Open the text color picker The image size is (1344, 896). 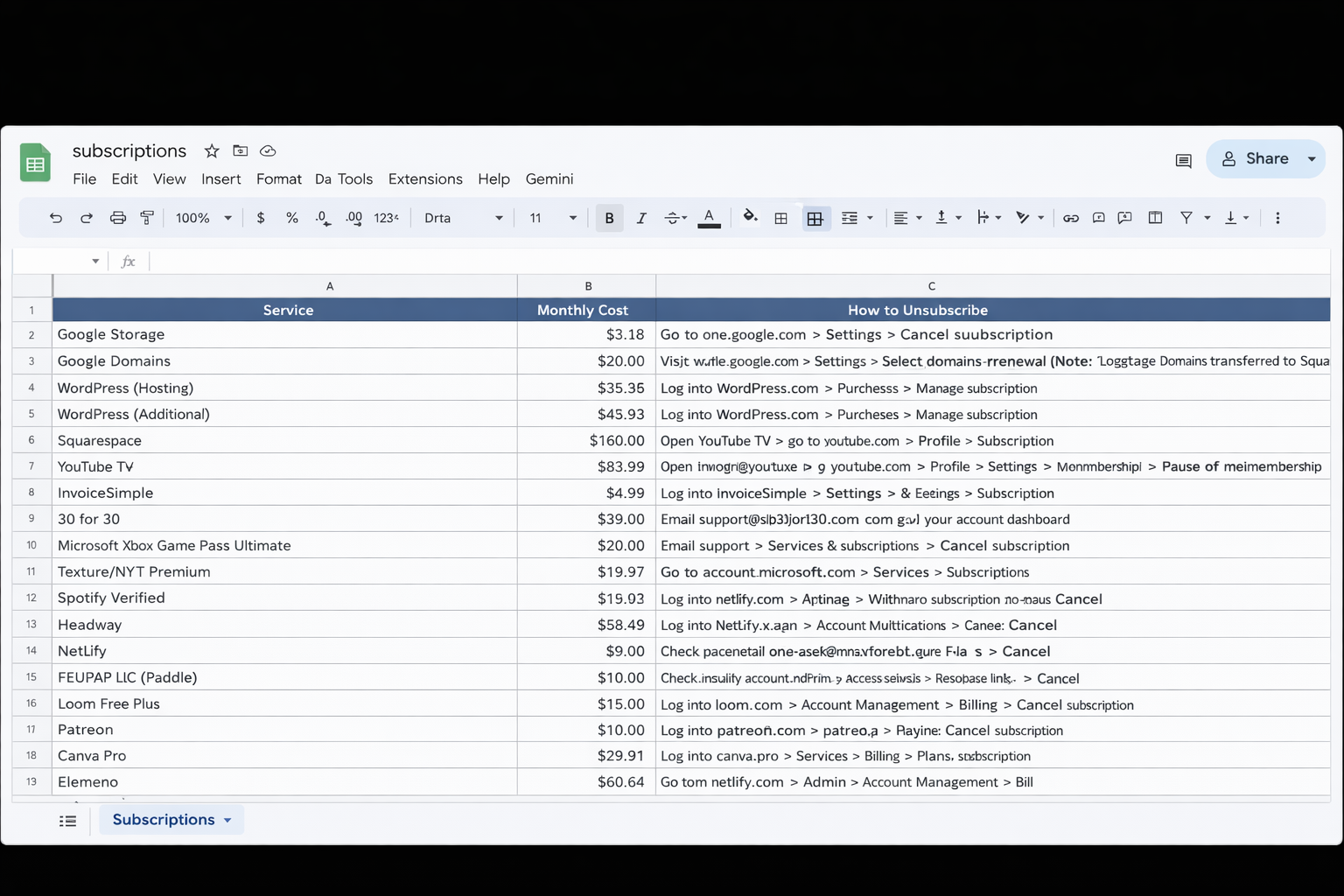pos(709,217)
